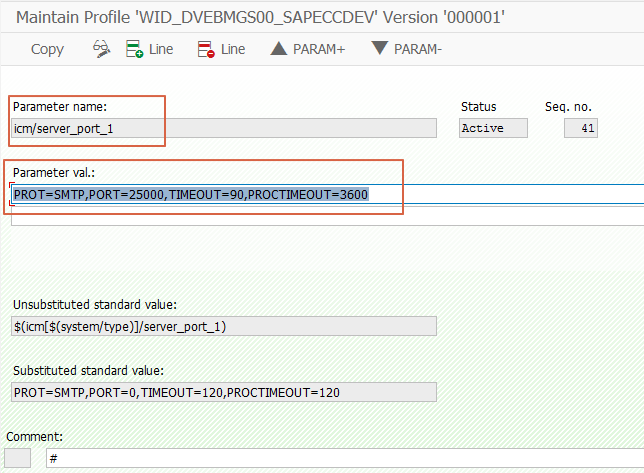Click the delete 'Line' text label

tap(233, 49)
